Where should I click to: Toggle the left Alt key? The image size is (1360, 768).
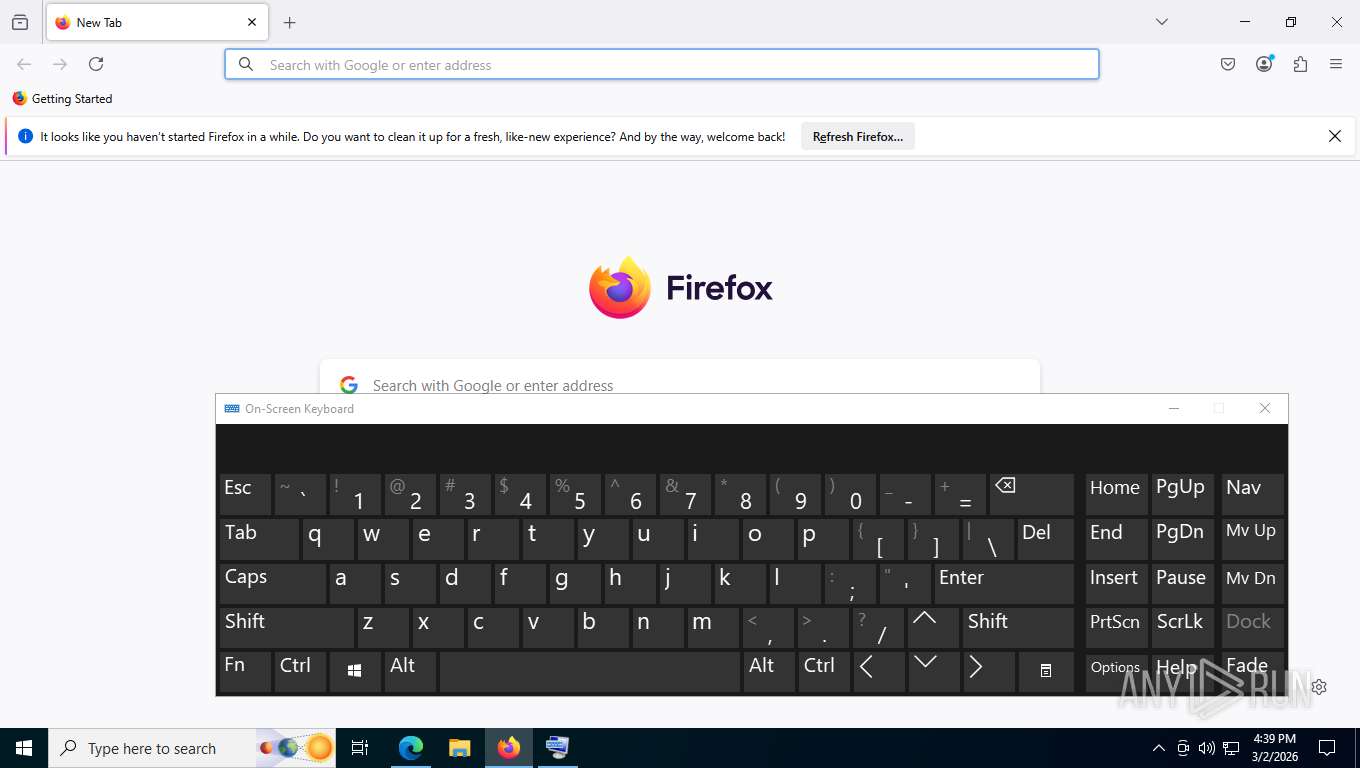pos(410,672)
